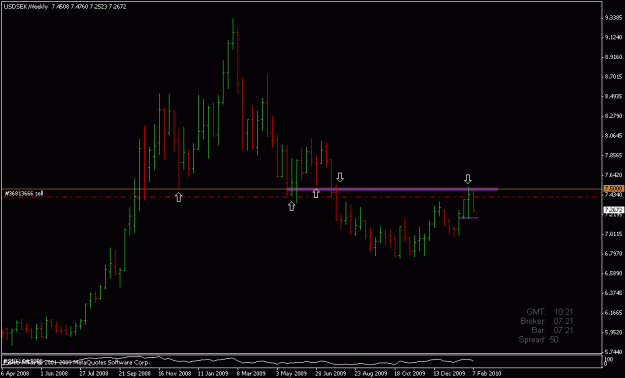Click the 8.7015 price scale label
Screen dimensions: 625x378
click(613, 77)
